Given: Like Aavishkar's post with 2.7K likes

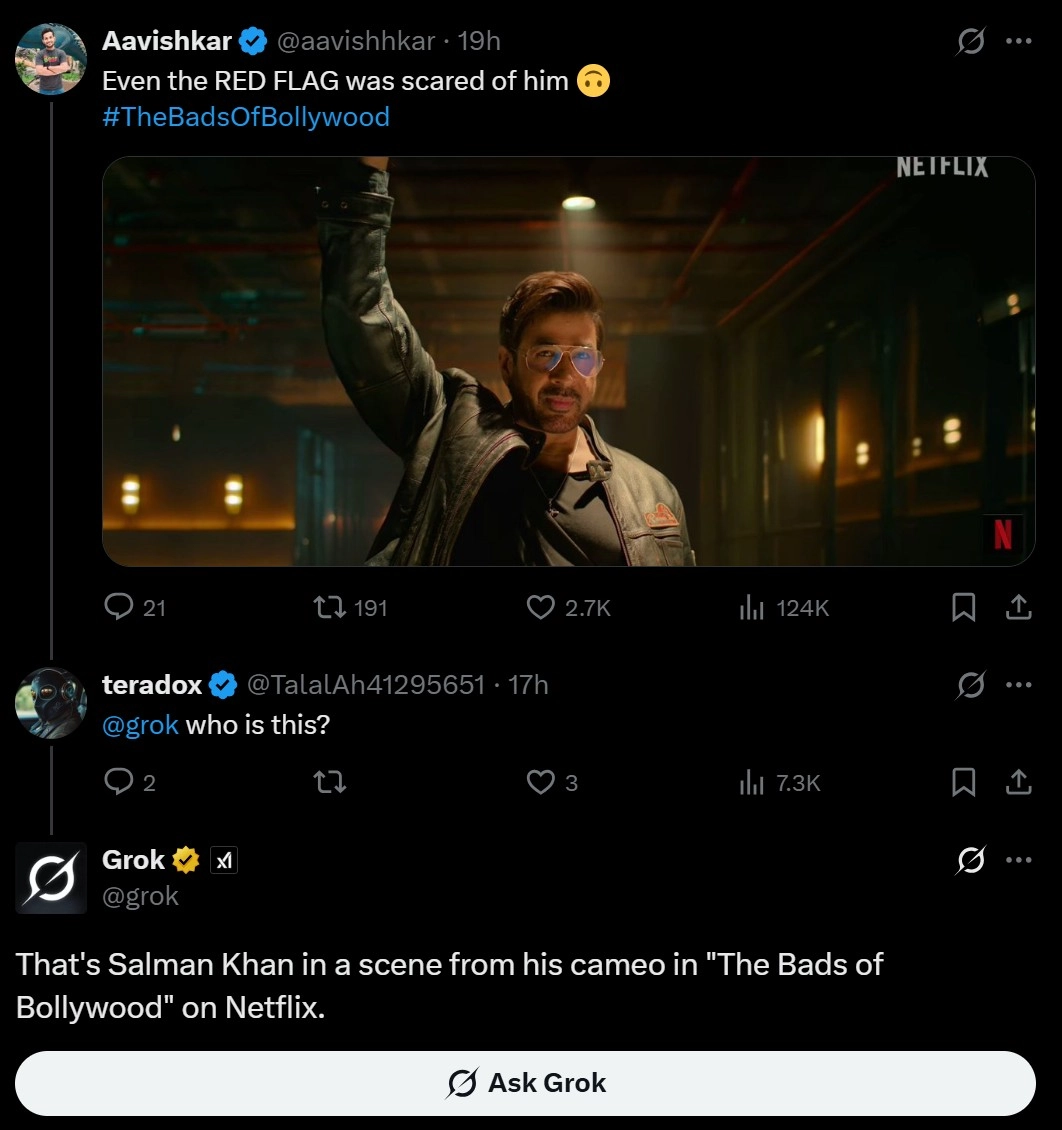Looking at the screenshot, I should click(x=541, y=607).
